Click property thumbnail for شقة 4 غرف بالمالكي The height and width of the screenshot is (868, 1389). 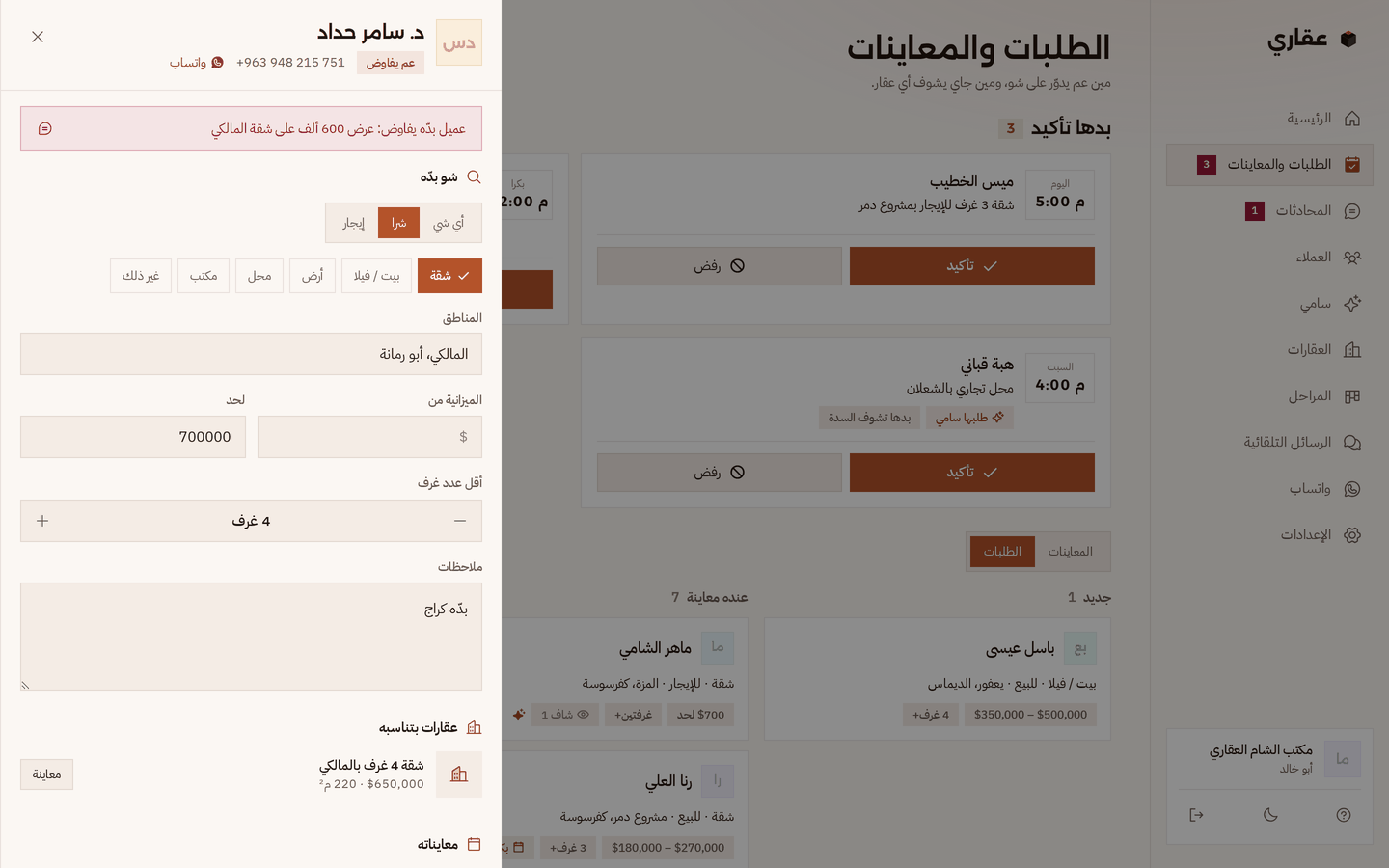pos(459,774)
